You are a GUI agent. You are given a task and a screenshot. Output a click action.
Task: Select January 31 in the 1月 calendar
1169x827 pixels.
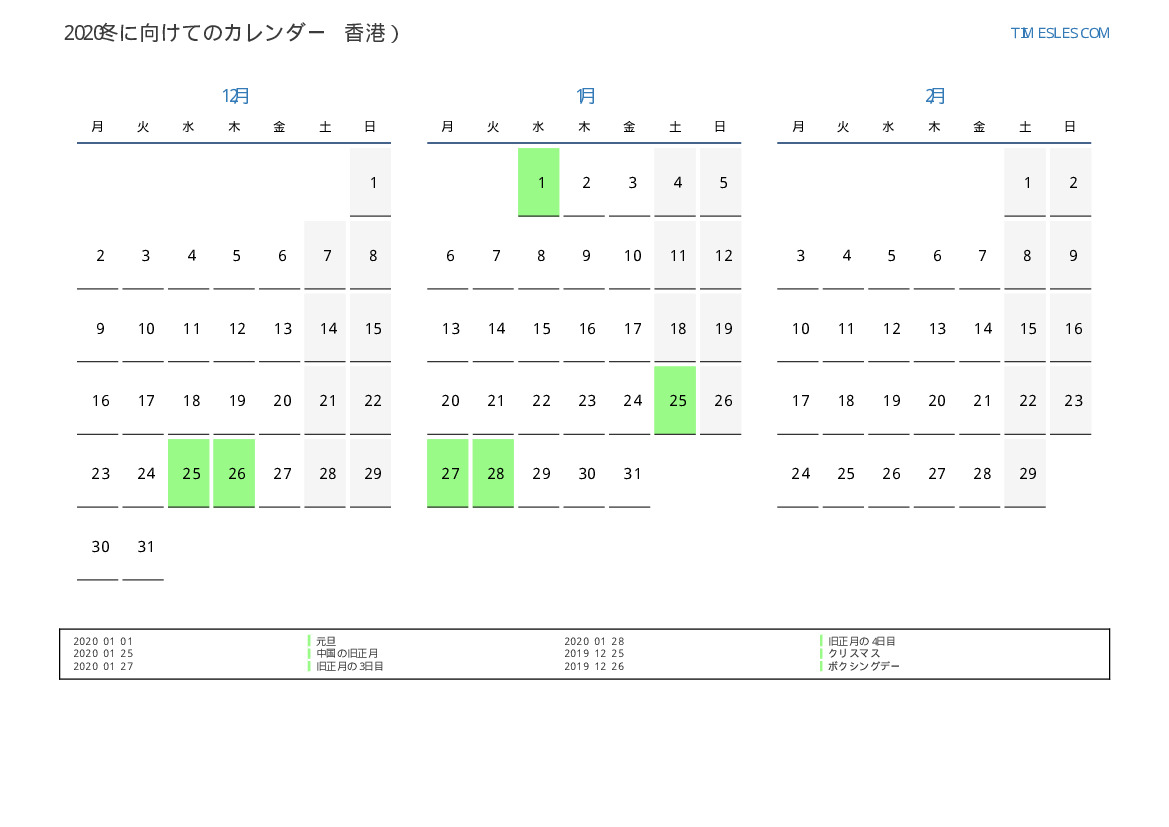click(x=630, y=474)
